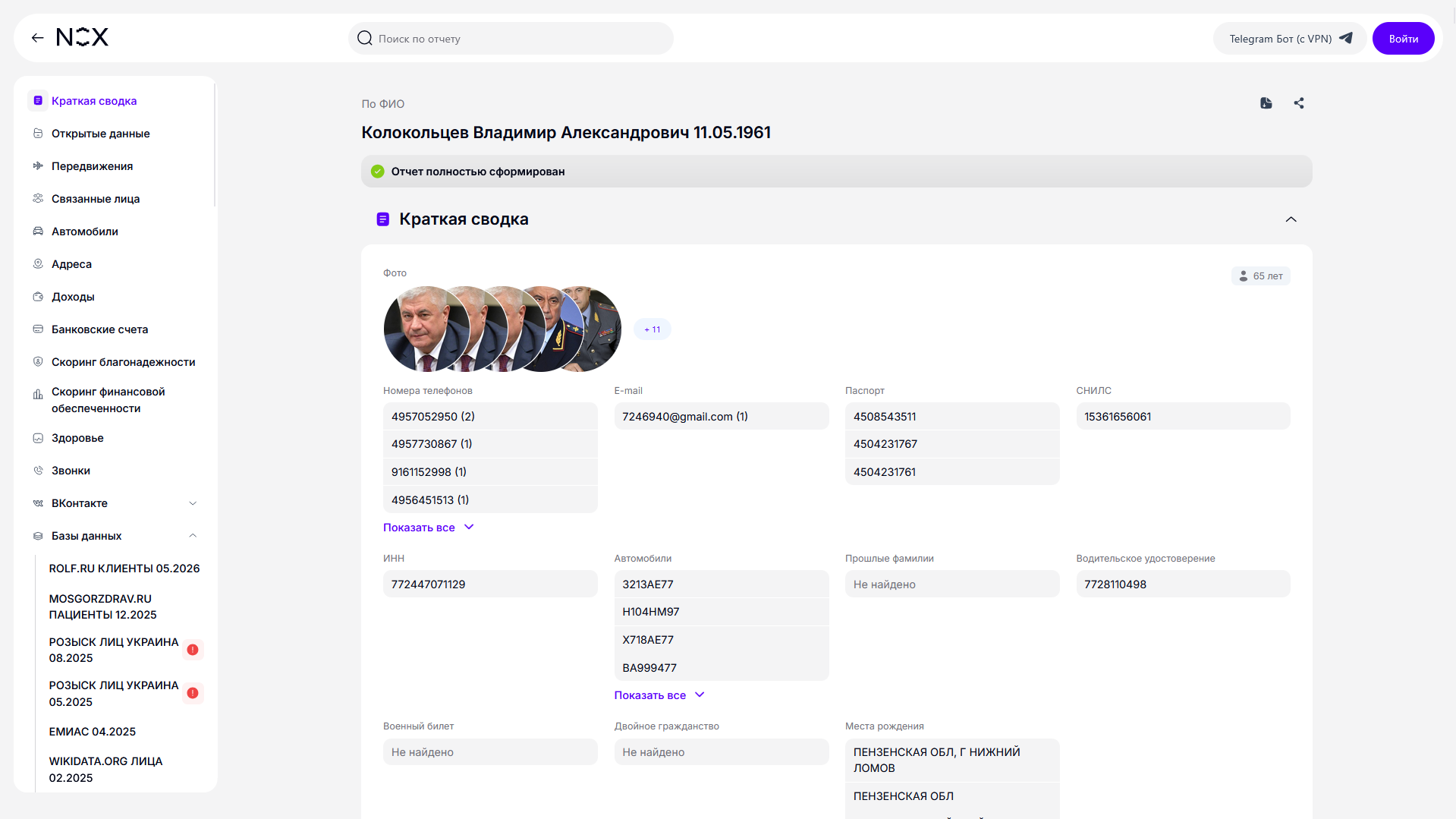Click the Войти button
The height and width of the screenshot is (819, 1456).
coord(1404,39)
